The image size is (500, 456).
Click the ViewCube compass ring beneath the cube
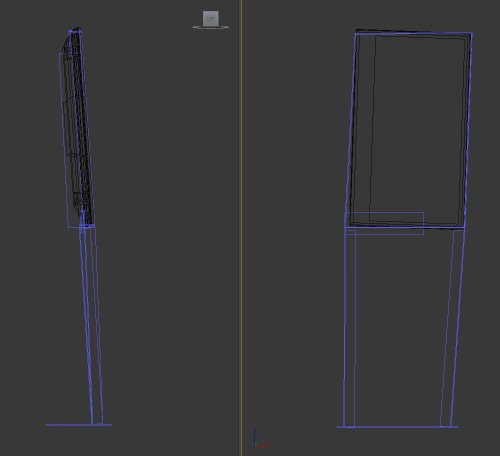point(211,27)
